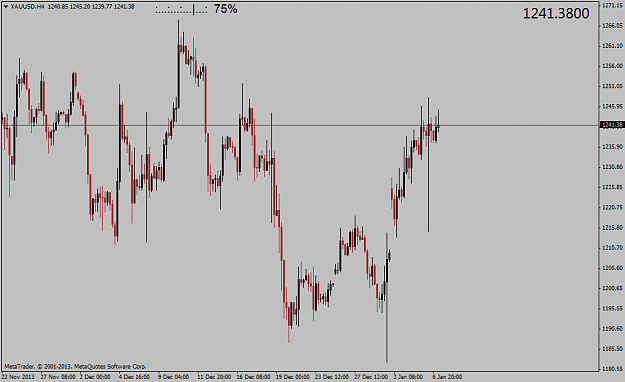Image resolution: width=625 pixels, height=382 pixels.
Task: Click the 1220.75 price axis label
Action: pos(613,207)
